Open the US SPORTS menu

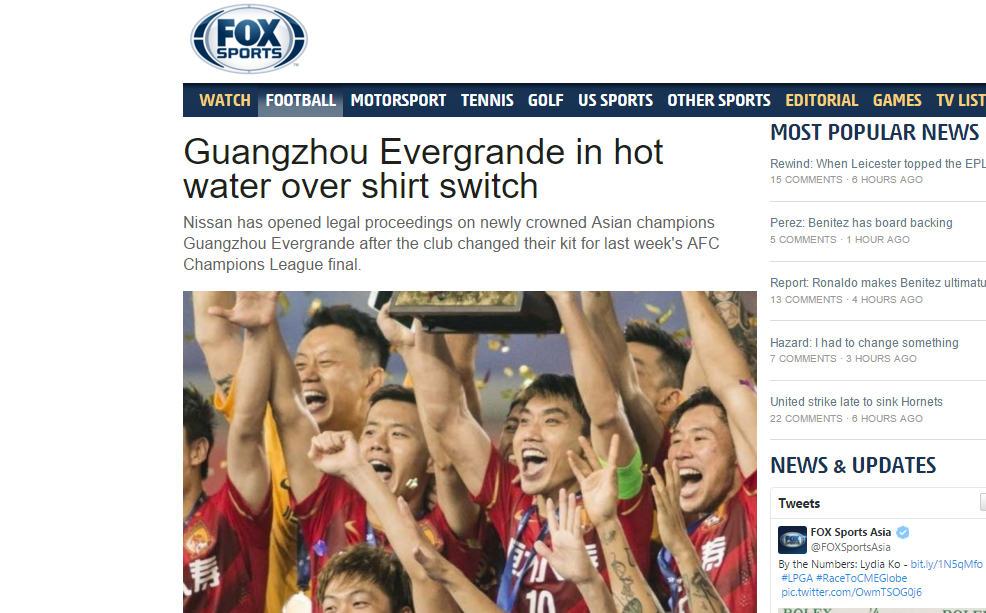pyautogui.click(x=615, y=100)
